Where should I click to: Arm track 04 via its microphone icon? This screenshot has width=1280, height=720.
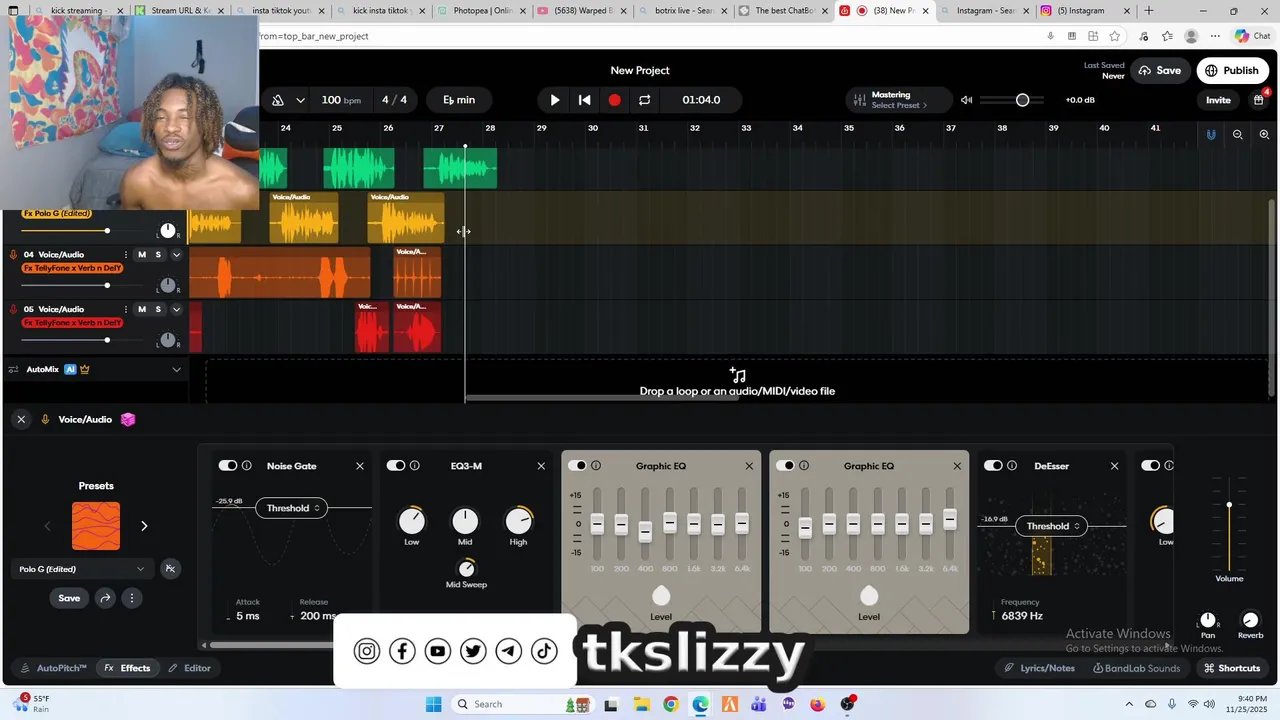(x=14, y=255)
